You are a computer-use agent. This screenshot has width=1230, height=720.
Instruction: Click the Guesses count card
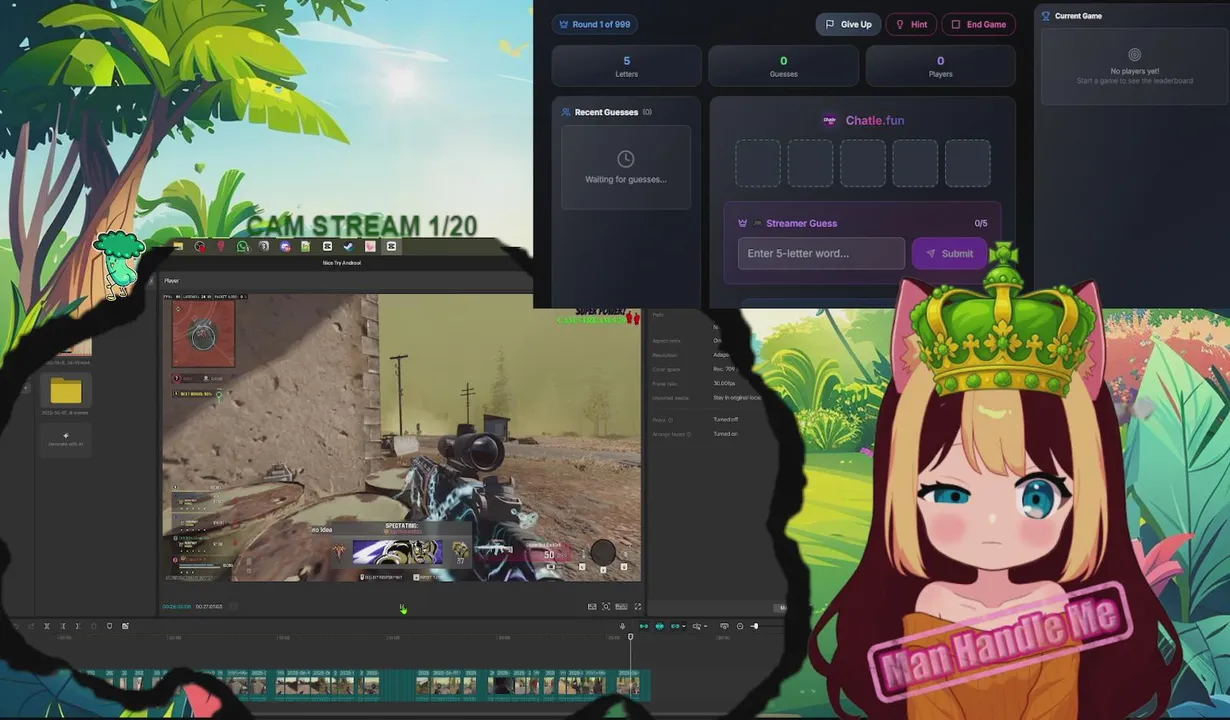783,66
